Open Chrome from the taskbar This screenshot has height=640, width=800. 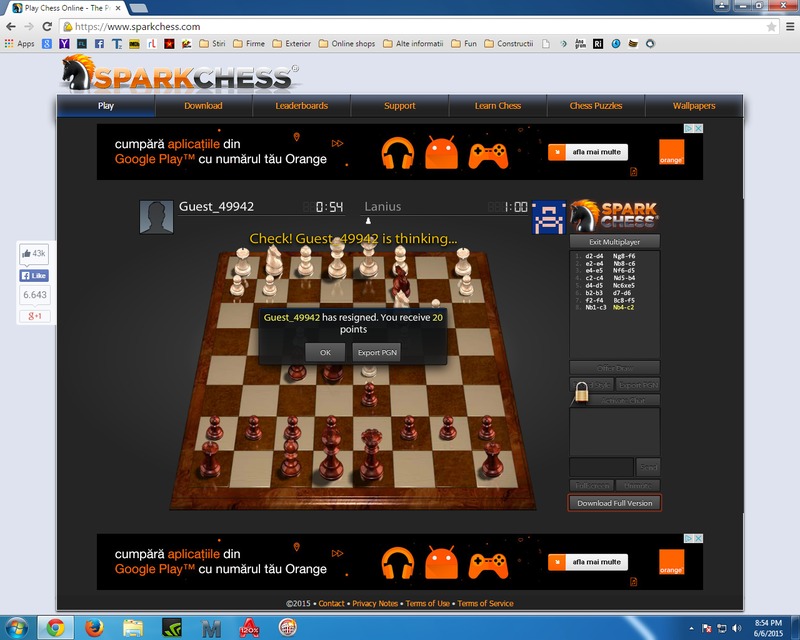pyautogui.click(x=55, y=628)
